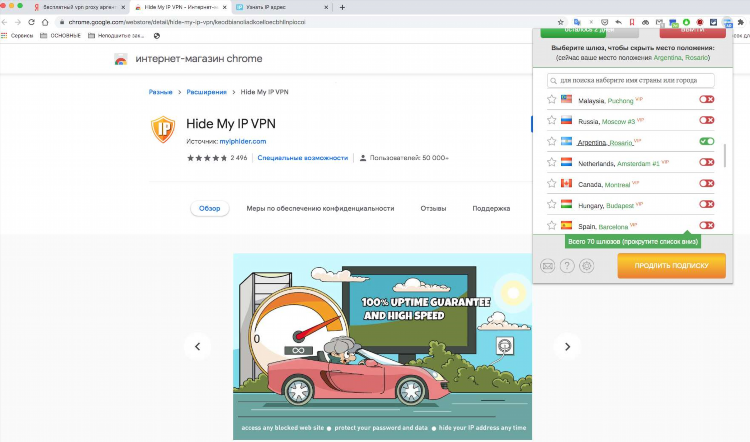Viewport: 750px width, 442px height.
Task: Select the Netherlands, Amsterdam #1 gateway name
Action: (x=619, y=163)
